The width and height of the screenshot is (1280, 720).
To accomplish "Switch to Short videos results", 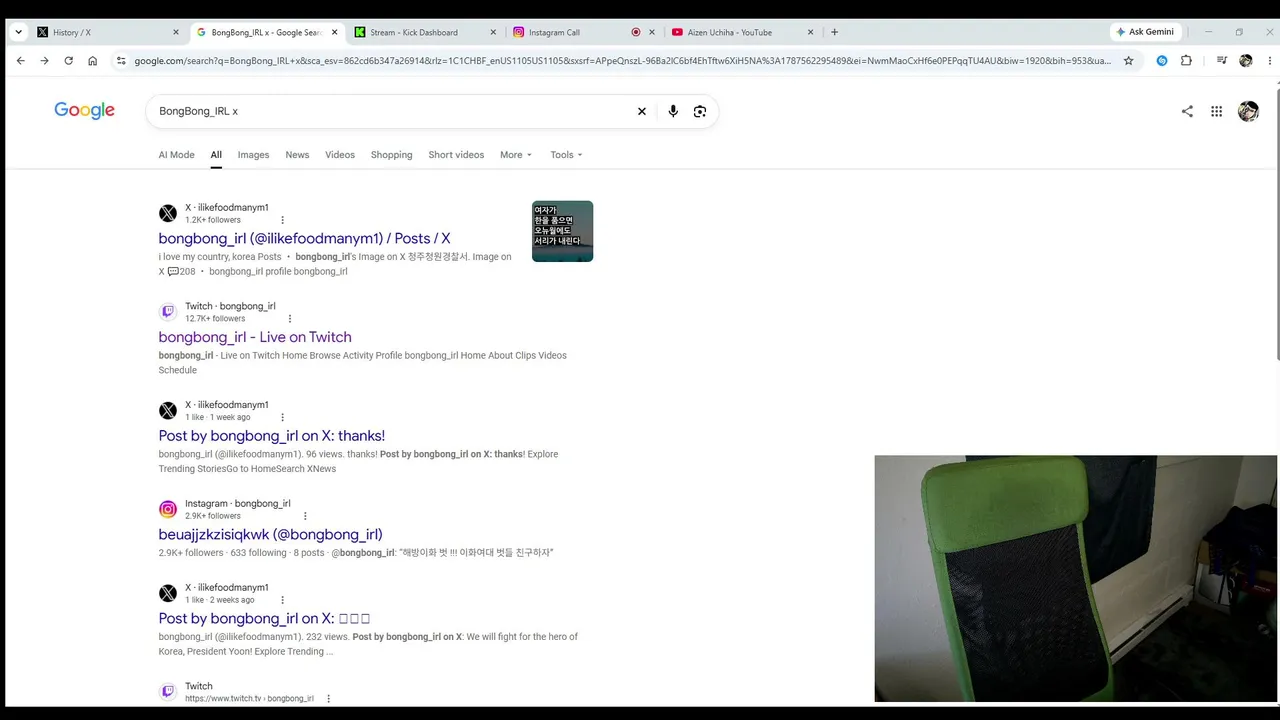I will 456,155.
